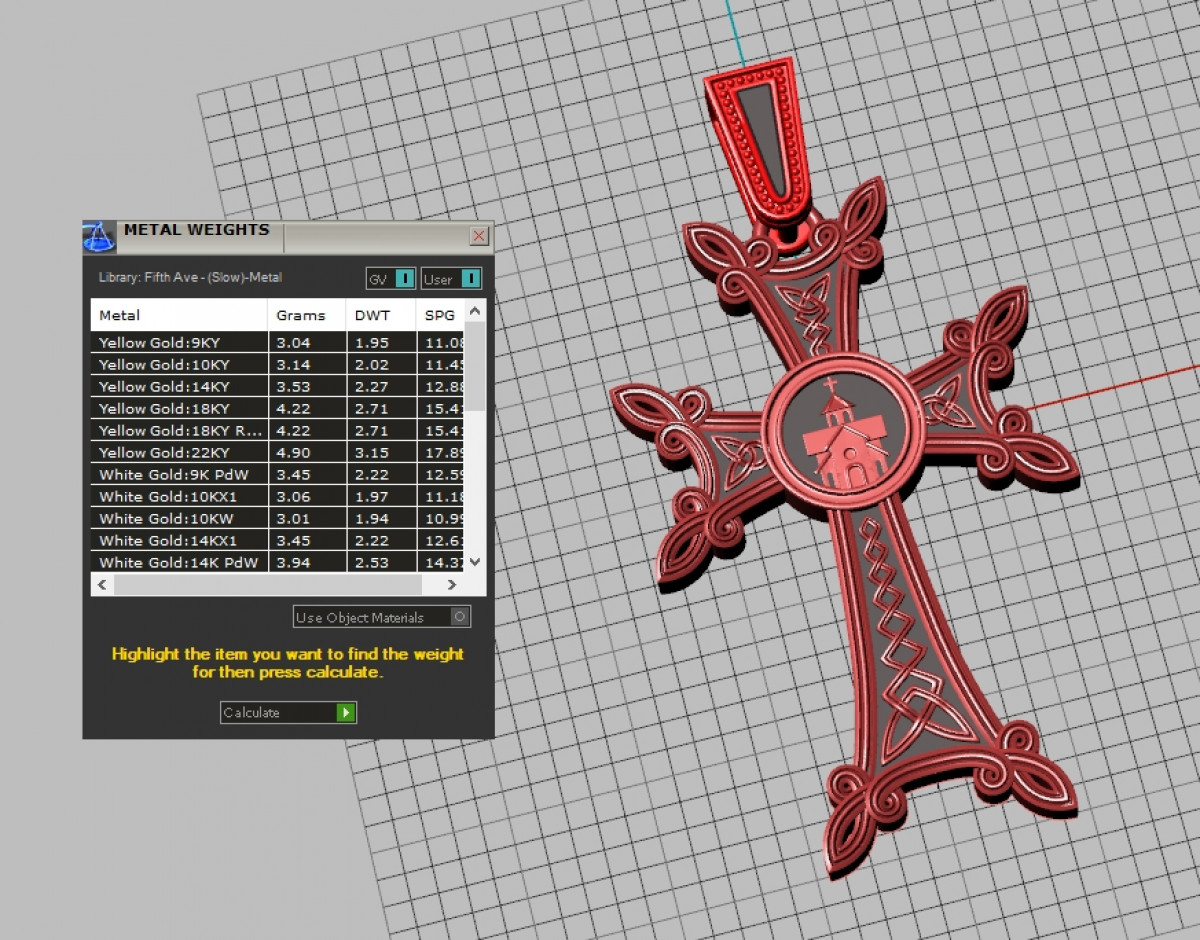1200x940 pixels.
Task: Toggle the GV library switch
Action: [x=405, y=279]
